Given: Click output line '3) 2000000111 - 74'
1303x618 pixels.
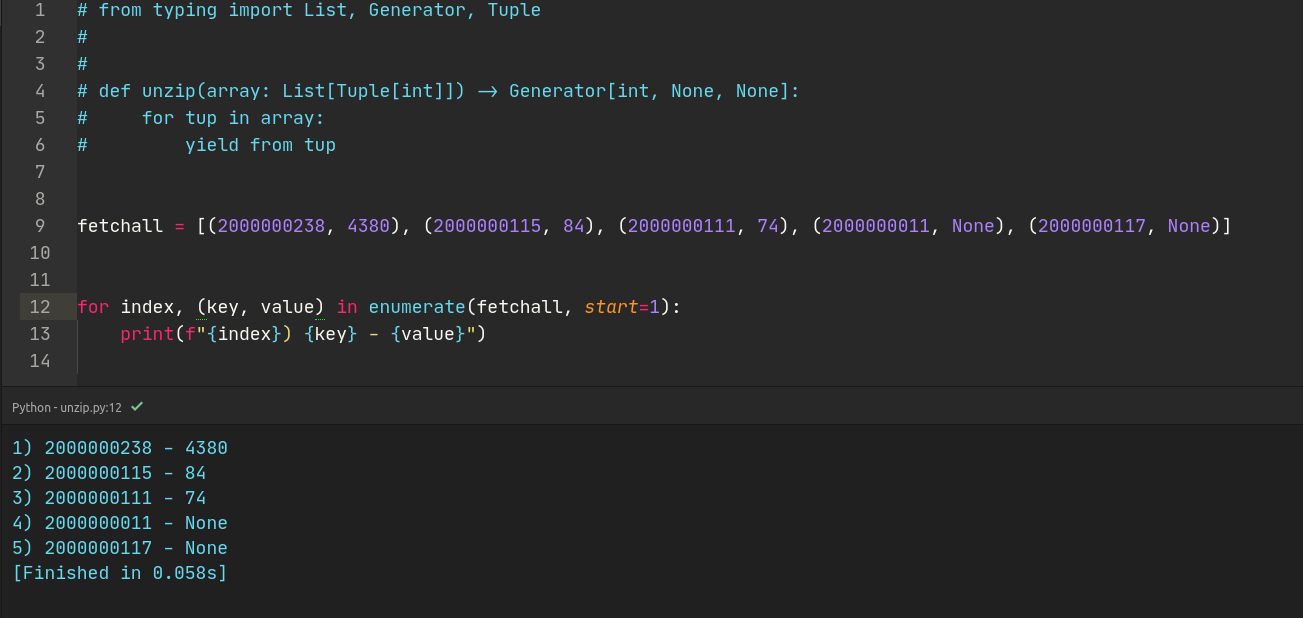Looking at the screenshot, I should coord(109,498).
